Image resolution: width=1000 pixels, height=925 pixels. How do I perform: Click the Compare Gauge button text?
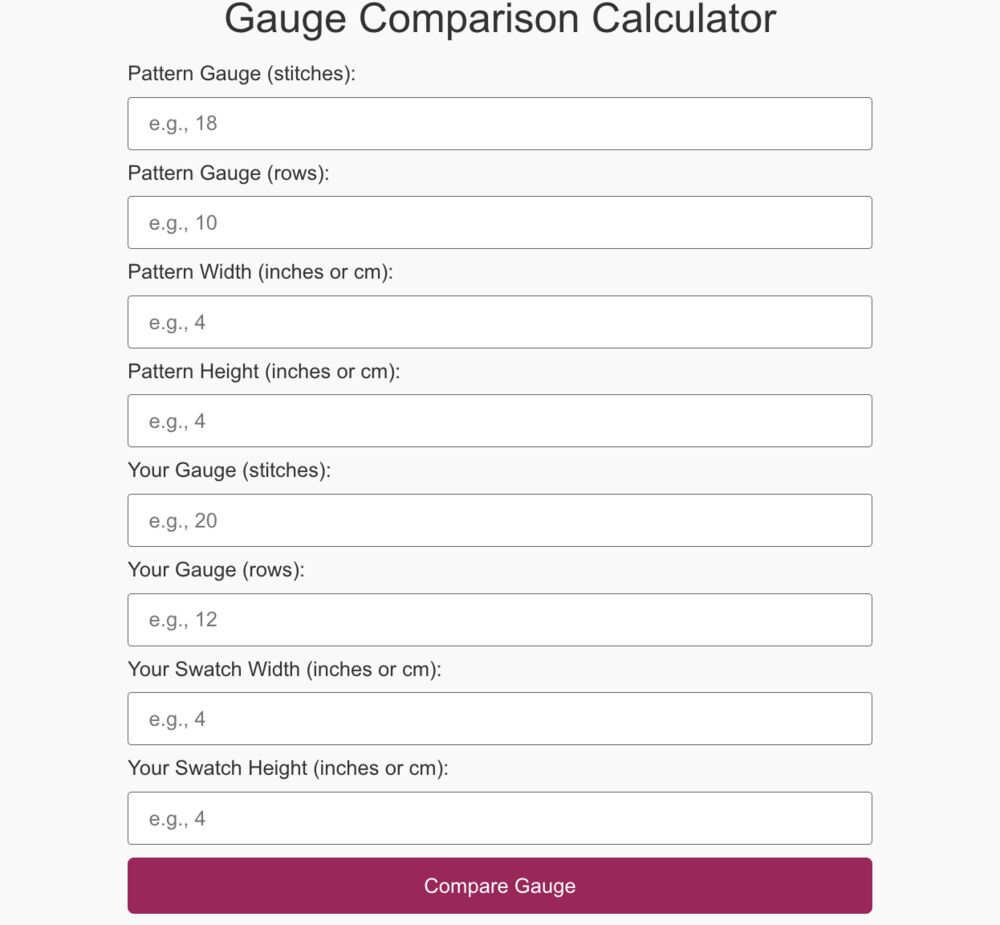[x=500, y=885]
